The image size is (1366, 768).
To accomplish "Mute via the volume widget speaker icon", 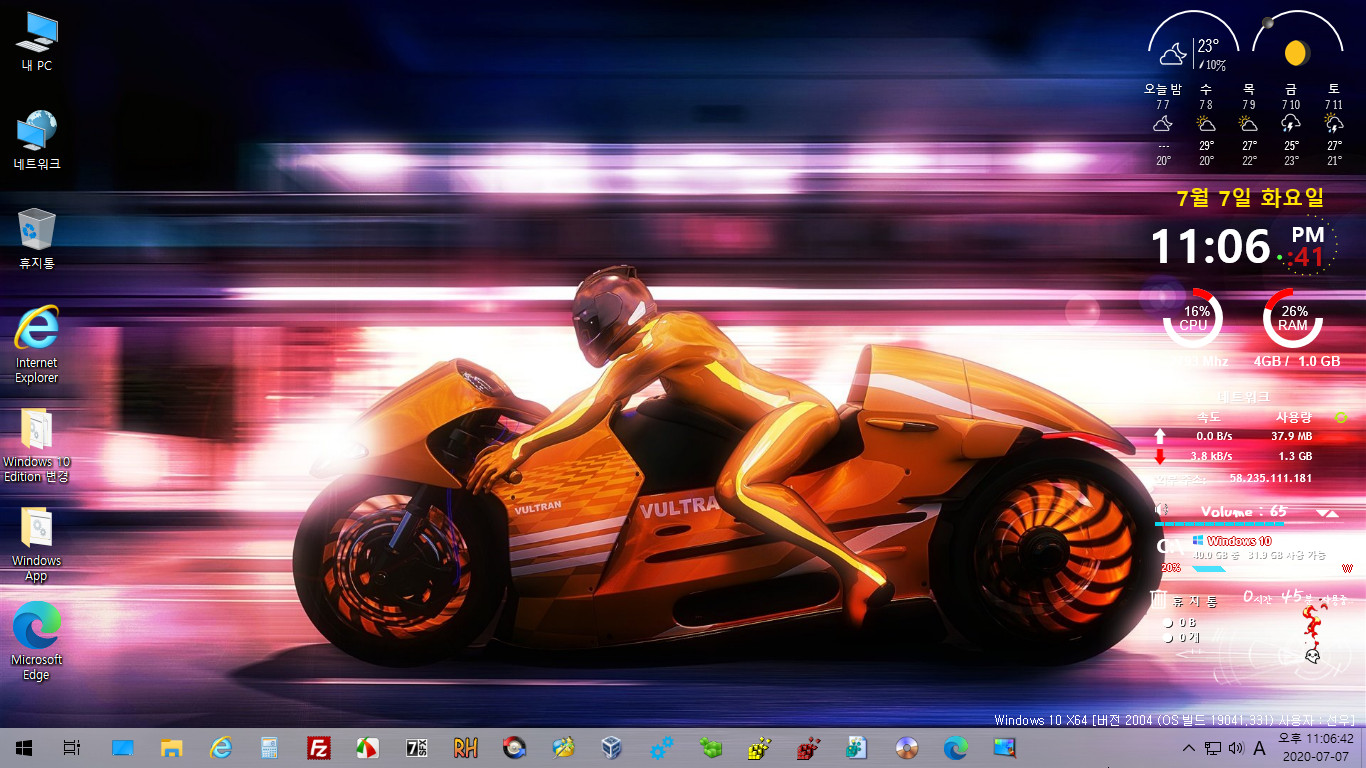I will click(1162, 511).
